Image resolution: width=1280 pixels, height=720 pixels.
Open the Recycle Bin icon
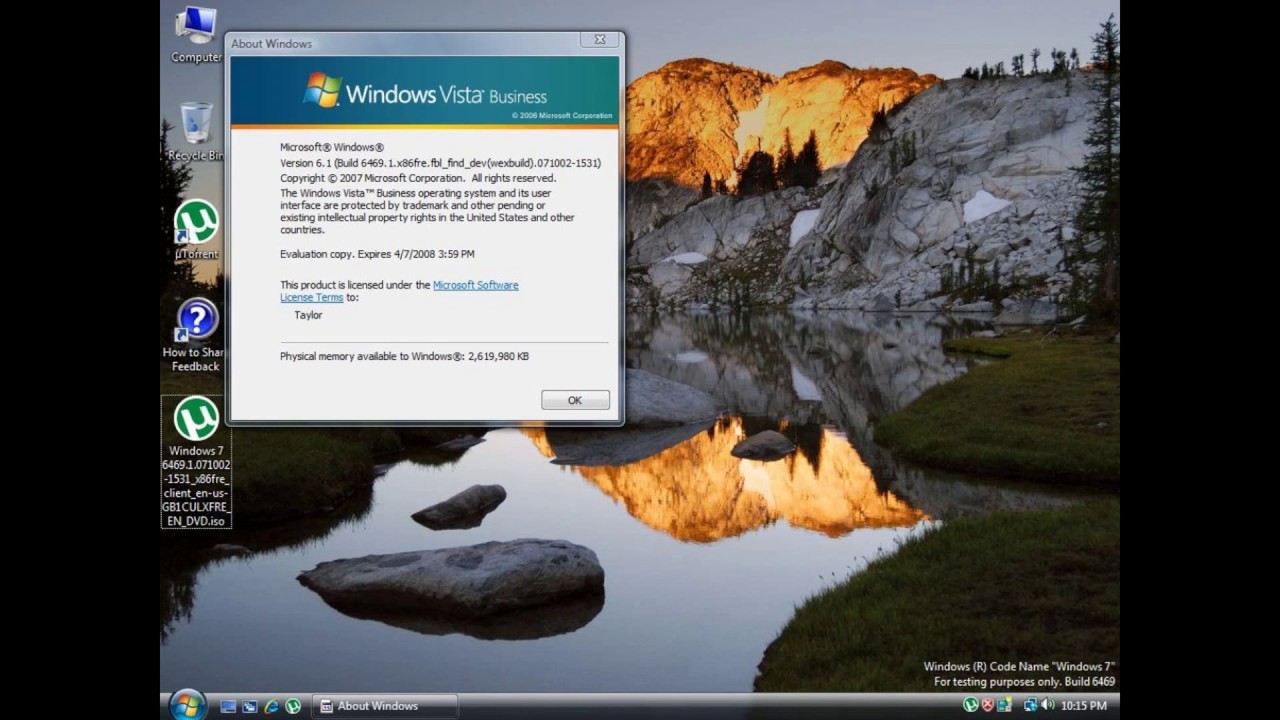196,131
